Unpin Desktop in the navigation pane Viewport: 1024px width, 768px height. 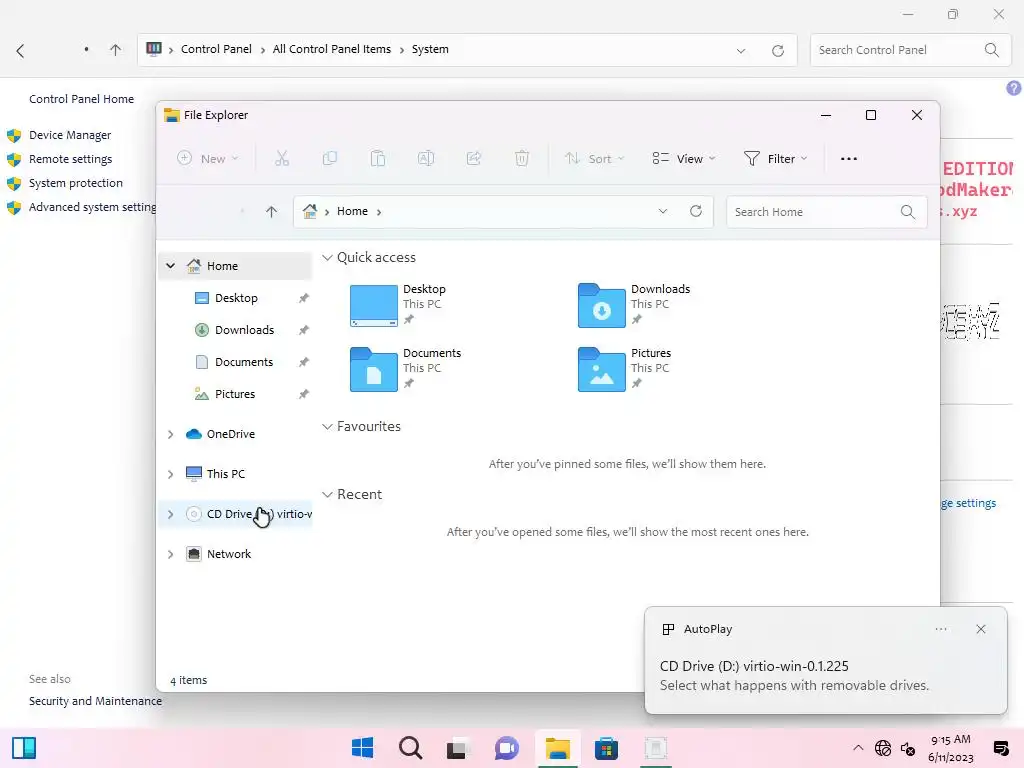tap(304, 298)
